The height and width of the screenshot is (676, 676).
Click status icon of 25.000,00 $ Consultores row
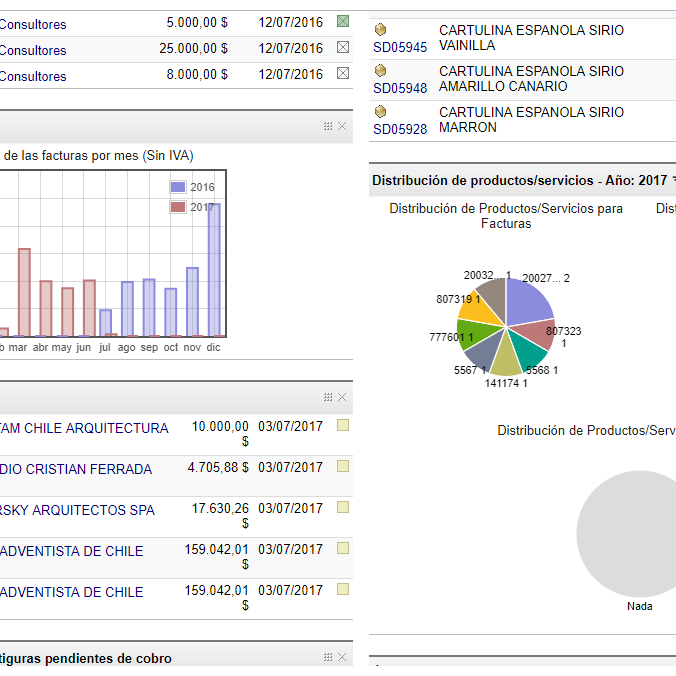pos(343,47)
